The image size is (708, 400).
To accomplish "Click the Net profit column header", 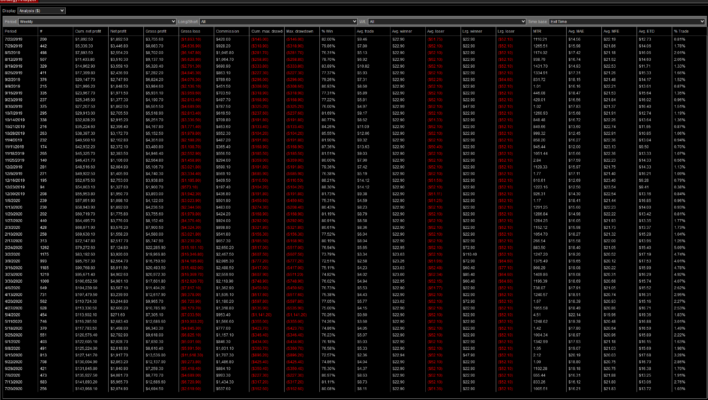I will pos(120,30).
